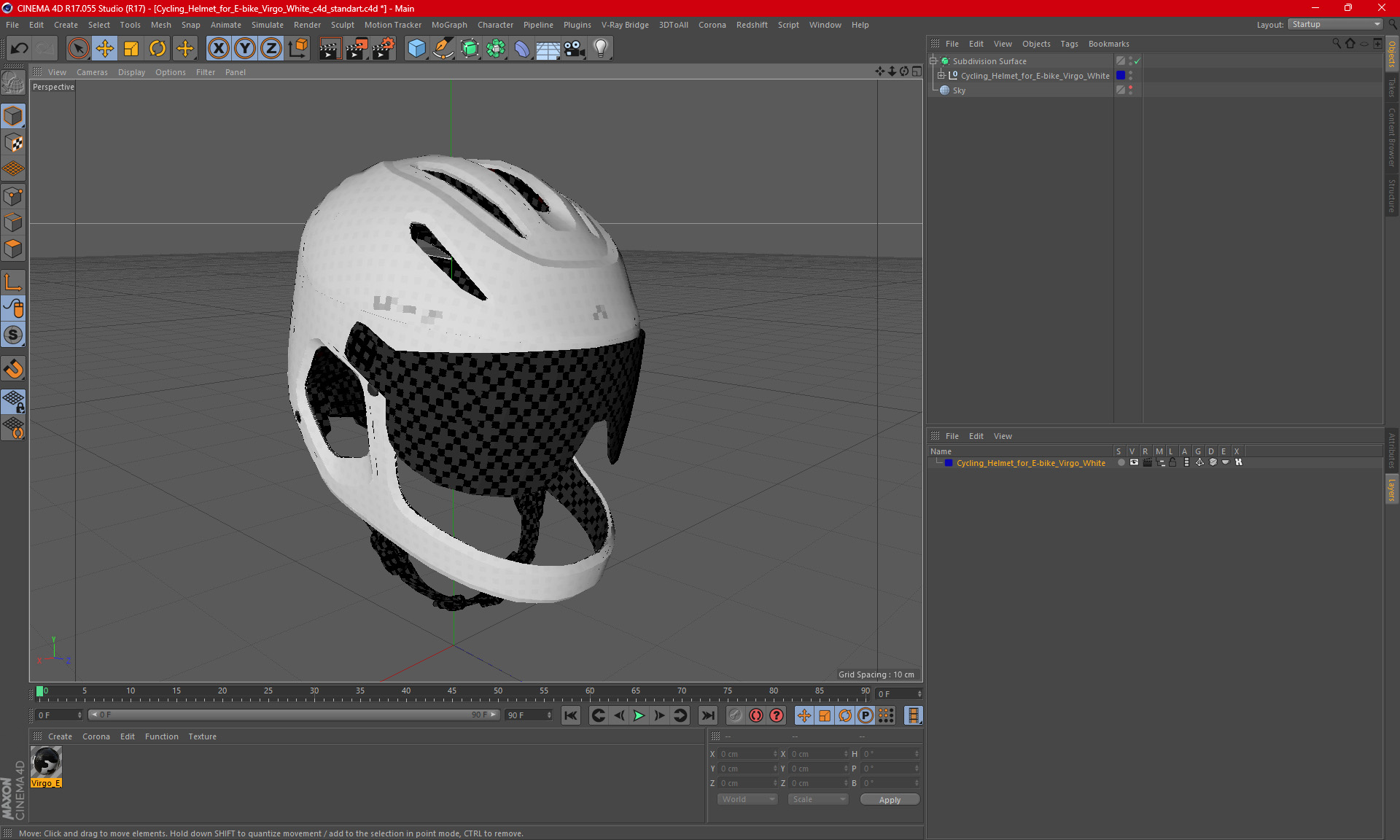Click the Render to Picture Viewer icon
Image resolution: width=1400 pixels, height=840 pixels.
click(357, 48)
